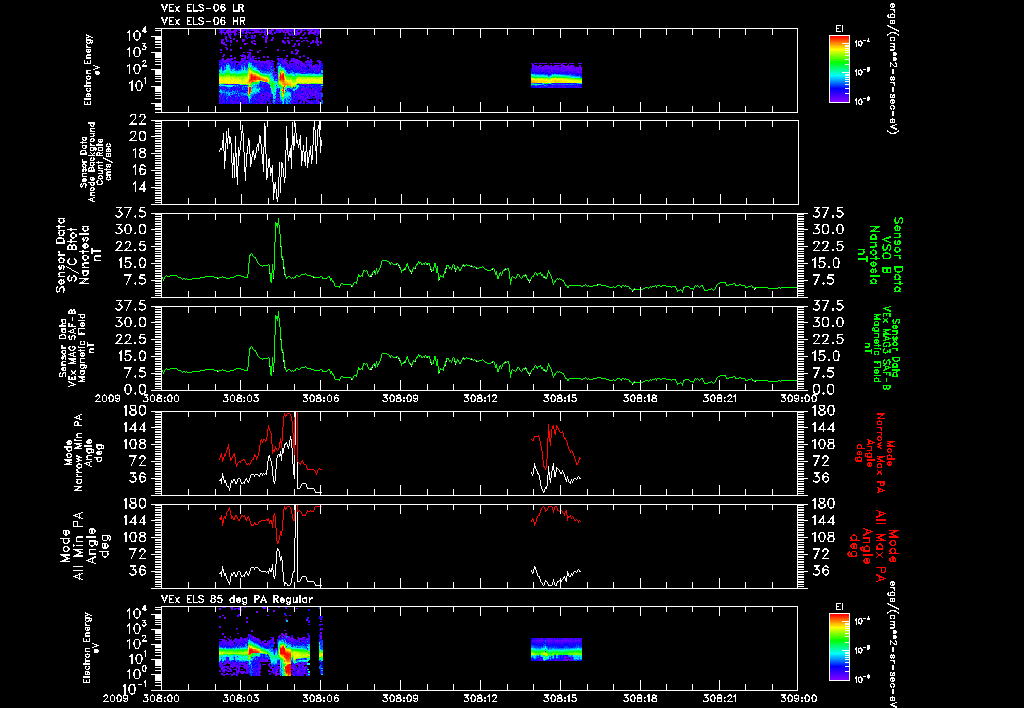Click "308:06" under the 85 deg PA spectrogram
The image size is (1024, 708).
point(321,698)
